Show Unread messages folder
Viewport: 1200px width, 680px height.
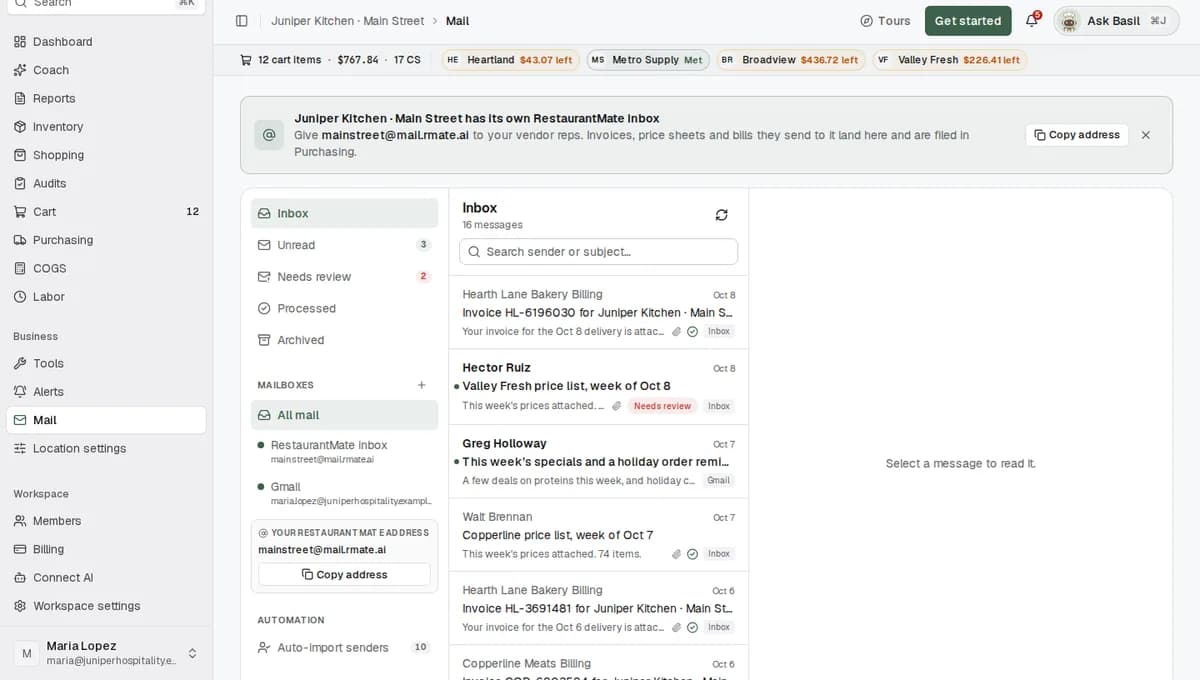point(344,245)
